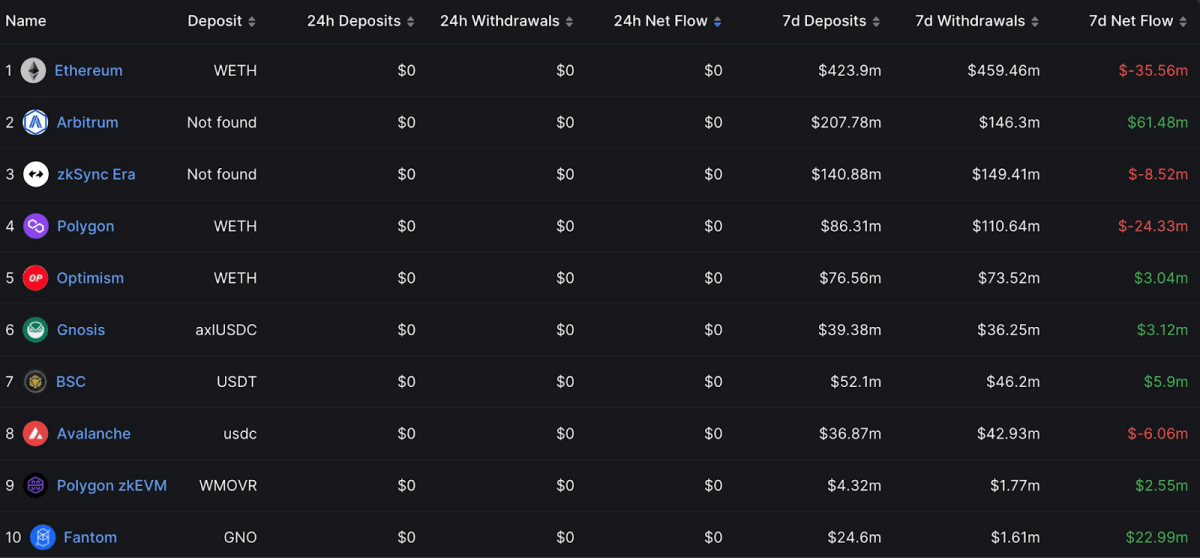Click the Fantom chain logo icon
Image resolution: width=1200 pixels, height=558 pixels.
coord(43,538)
